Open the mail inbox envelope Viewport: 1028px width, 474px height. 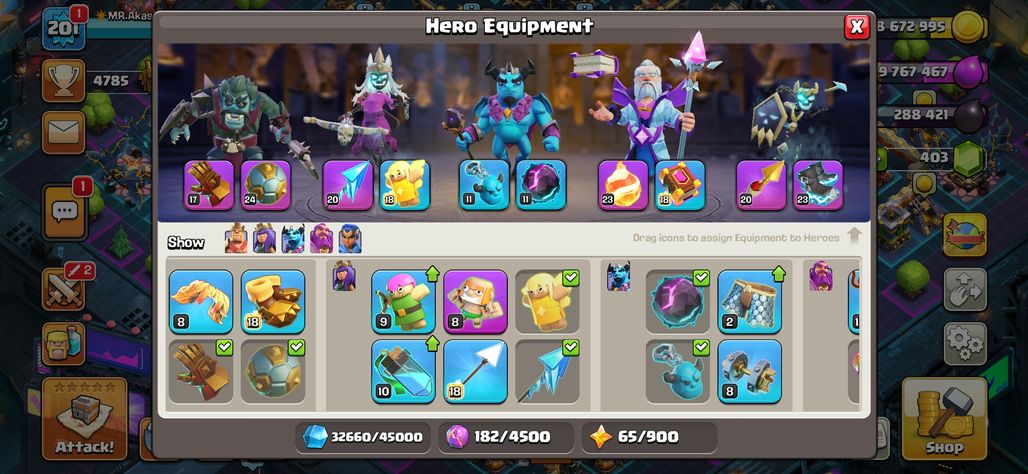coord(64,132)
